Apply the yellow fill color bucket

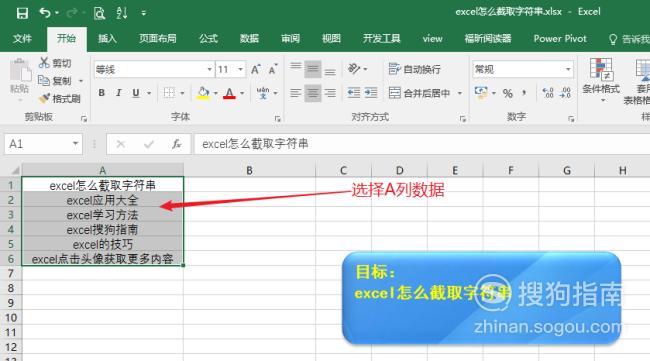click(203, 93)
